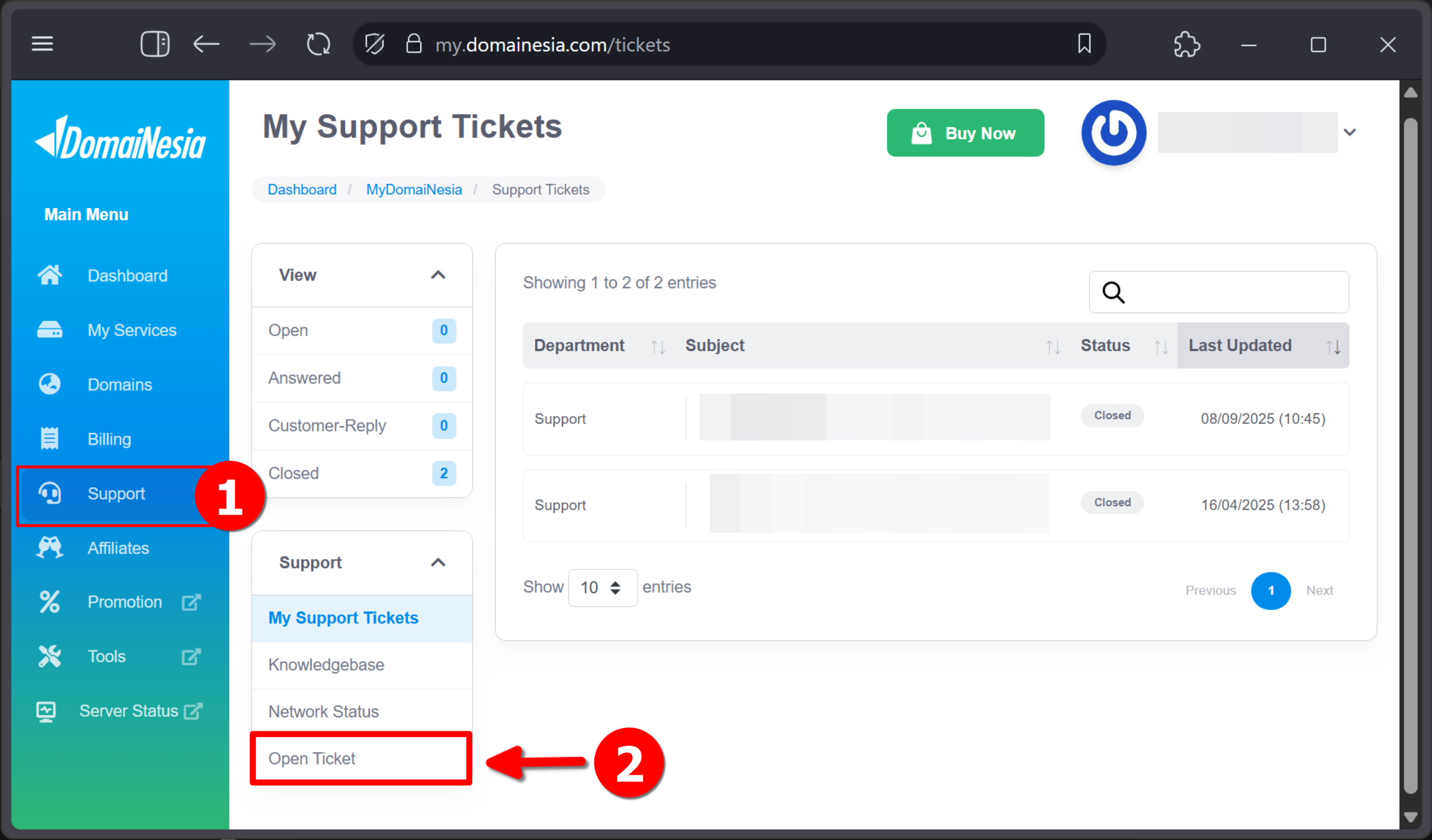The width and height of the screenshot is (1432, 840).
Task: Open Domains from the main menu
Action: pos(119,385)
